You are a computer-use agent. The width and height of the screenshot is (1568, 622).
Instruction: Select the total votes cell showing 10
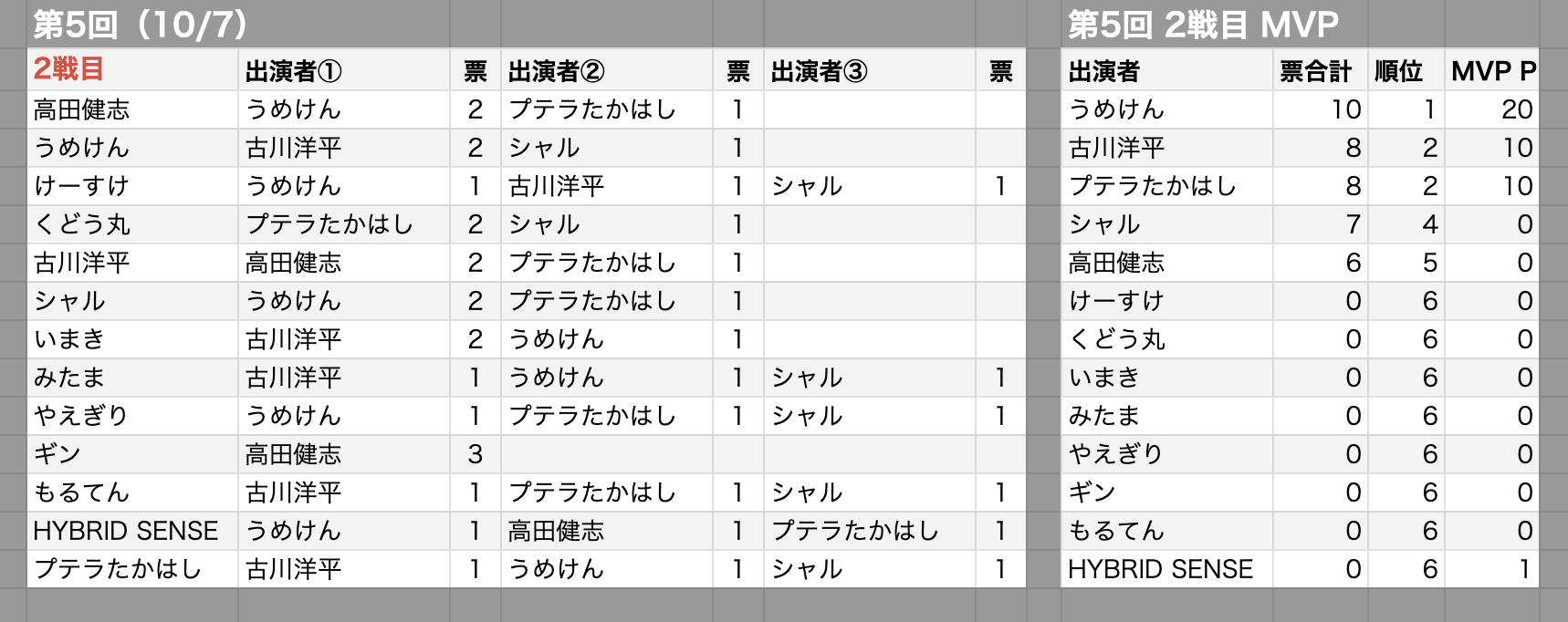(1345, 109)
